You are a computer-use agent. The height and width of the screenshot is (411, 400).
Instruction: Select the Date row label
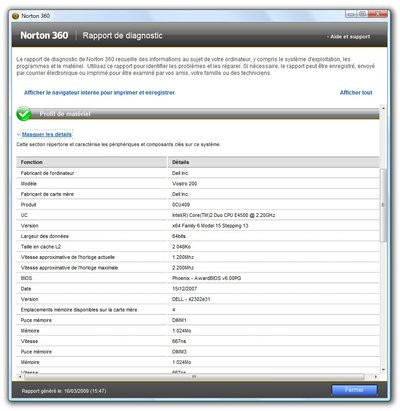point(26,289)
